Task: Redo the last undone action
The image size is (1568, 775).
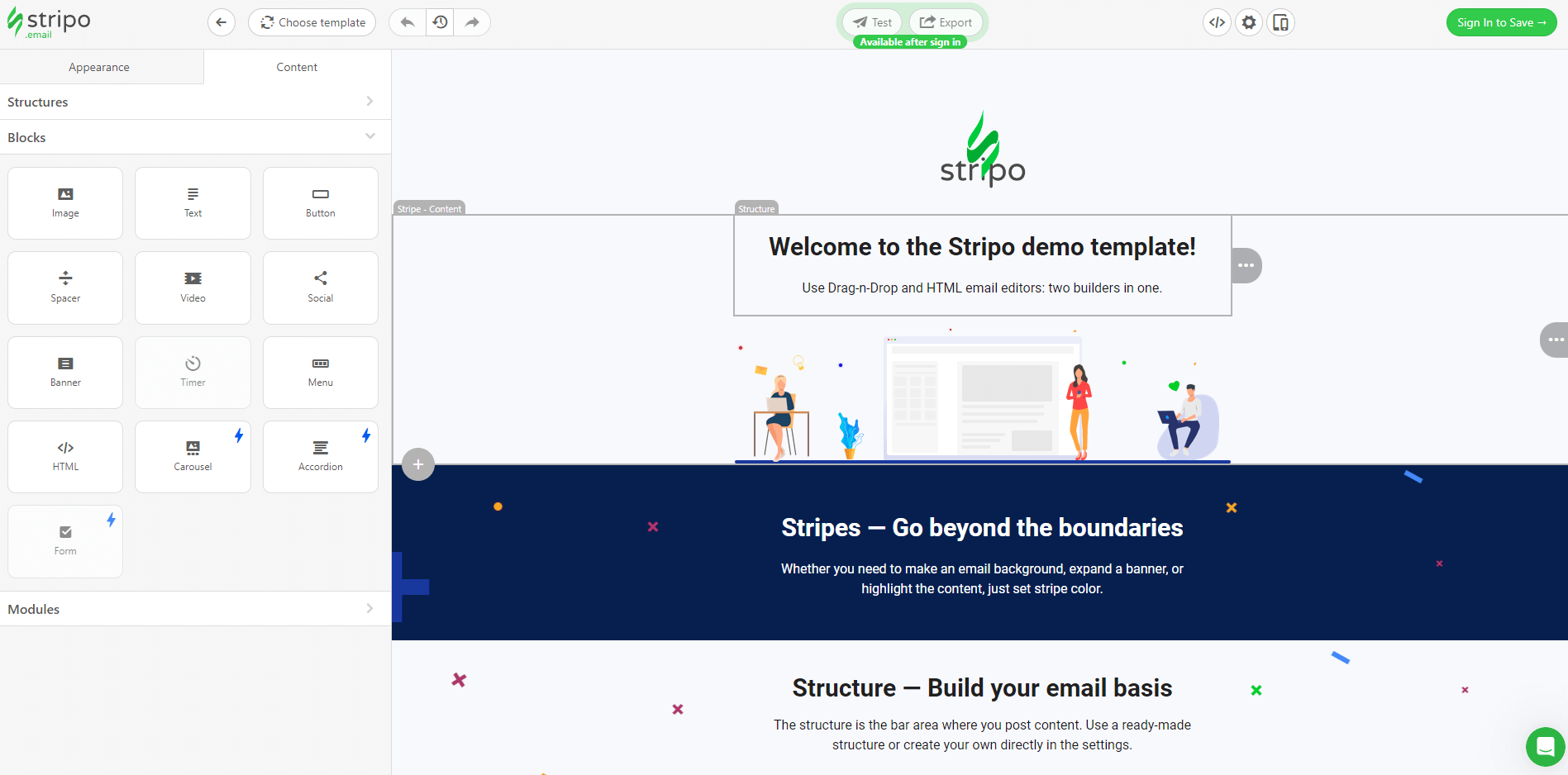Action: pyautogui.click(x=472, y=22)
